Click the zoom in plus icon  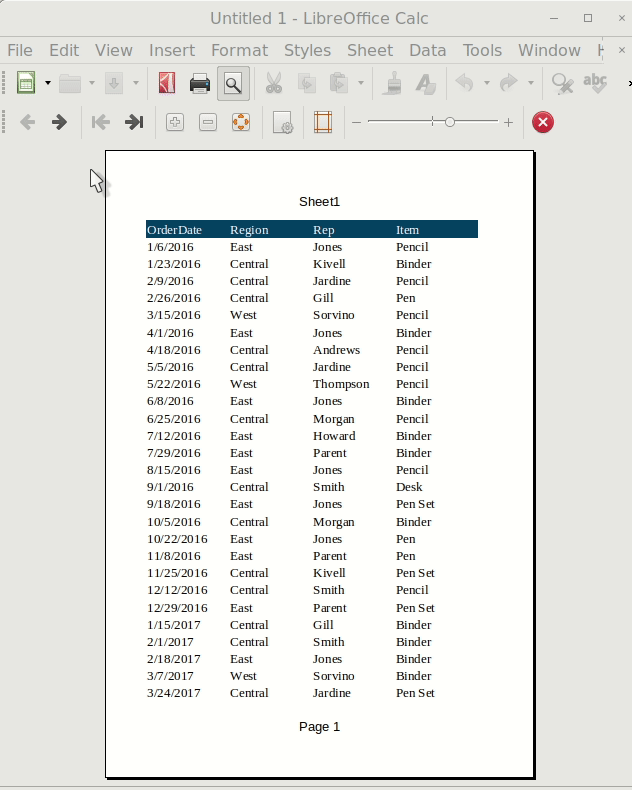[x=175, y=122]
